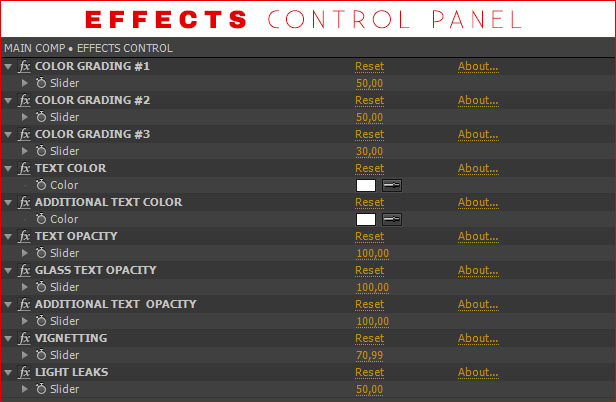Collapse the Text Opacity effect group
The height and width of the screenshot is (402, 616).
8,237
